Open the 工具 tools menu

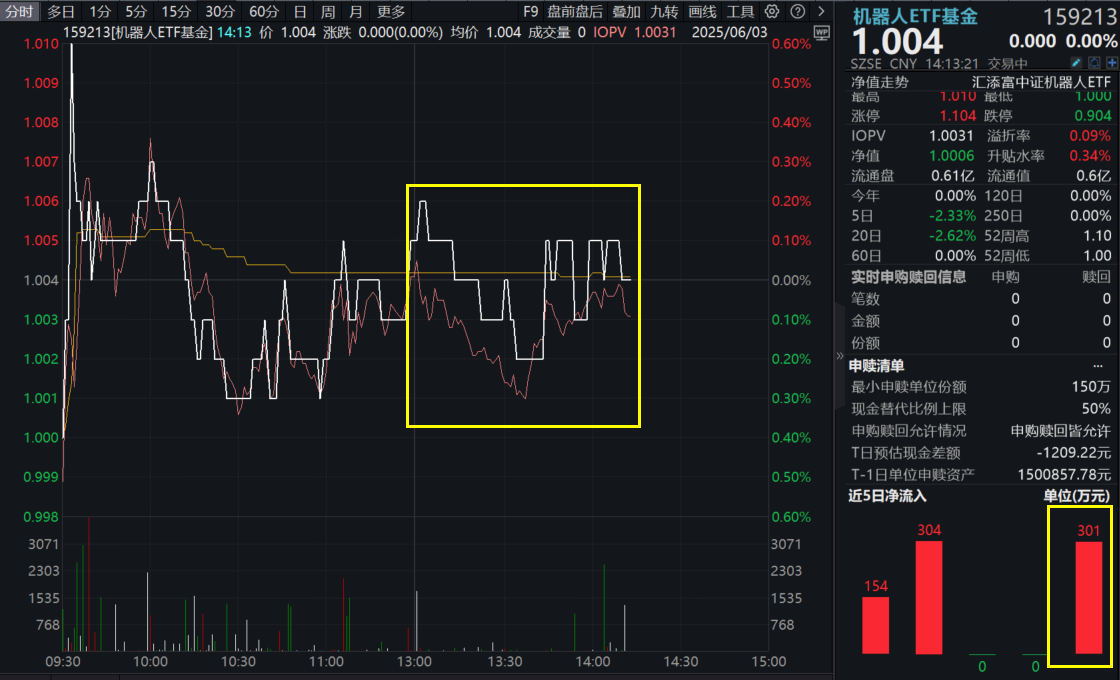[740, 12]
